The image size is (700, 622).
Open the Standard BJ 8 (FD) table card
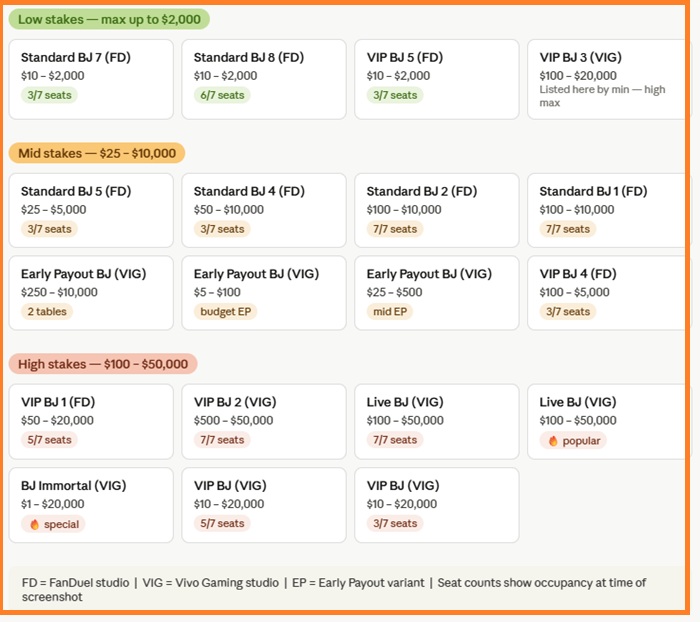pyautogui.click(x=263, y=78)
